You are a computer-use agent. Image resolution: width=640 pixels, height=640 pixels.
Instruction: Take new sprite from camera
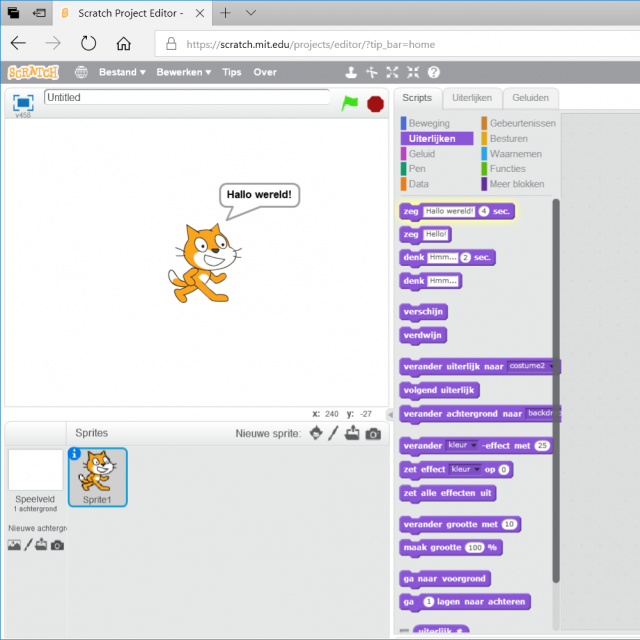click(x=373, y=433)
